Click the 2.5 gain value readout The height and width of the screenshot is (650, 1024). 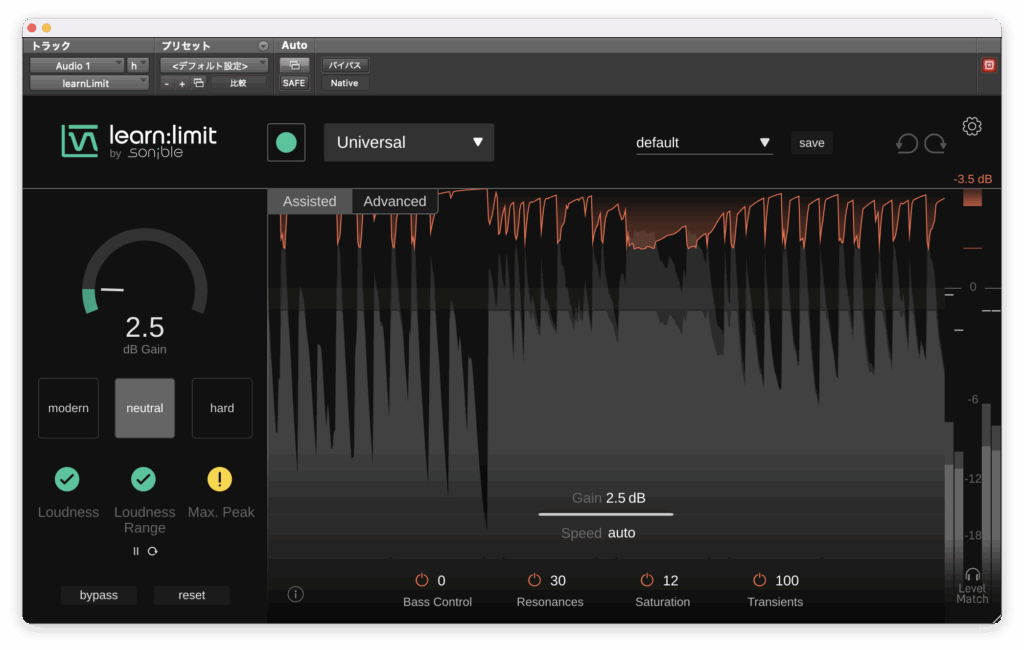(x=144, y=327)
